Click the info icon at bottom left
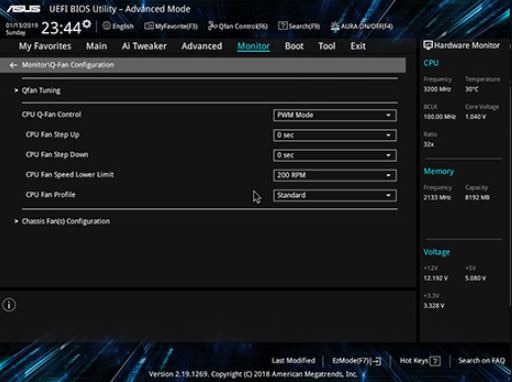Viewport: 512px width, 382px height. (x=9, y=305)
